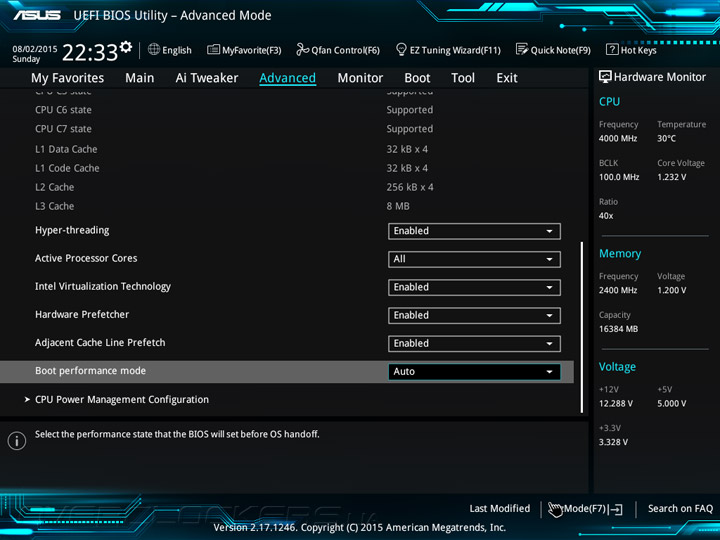
Task: Open the Monitor tab
Action: point(360,78)
